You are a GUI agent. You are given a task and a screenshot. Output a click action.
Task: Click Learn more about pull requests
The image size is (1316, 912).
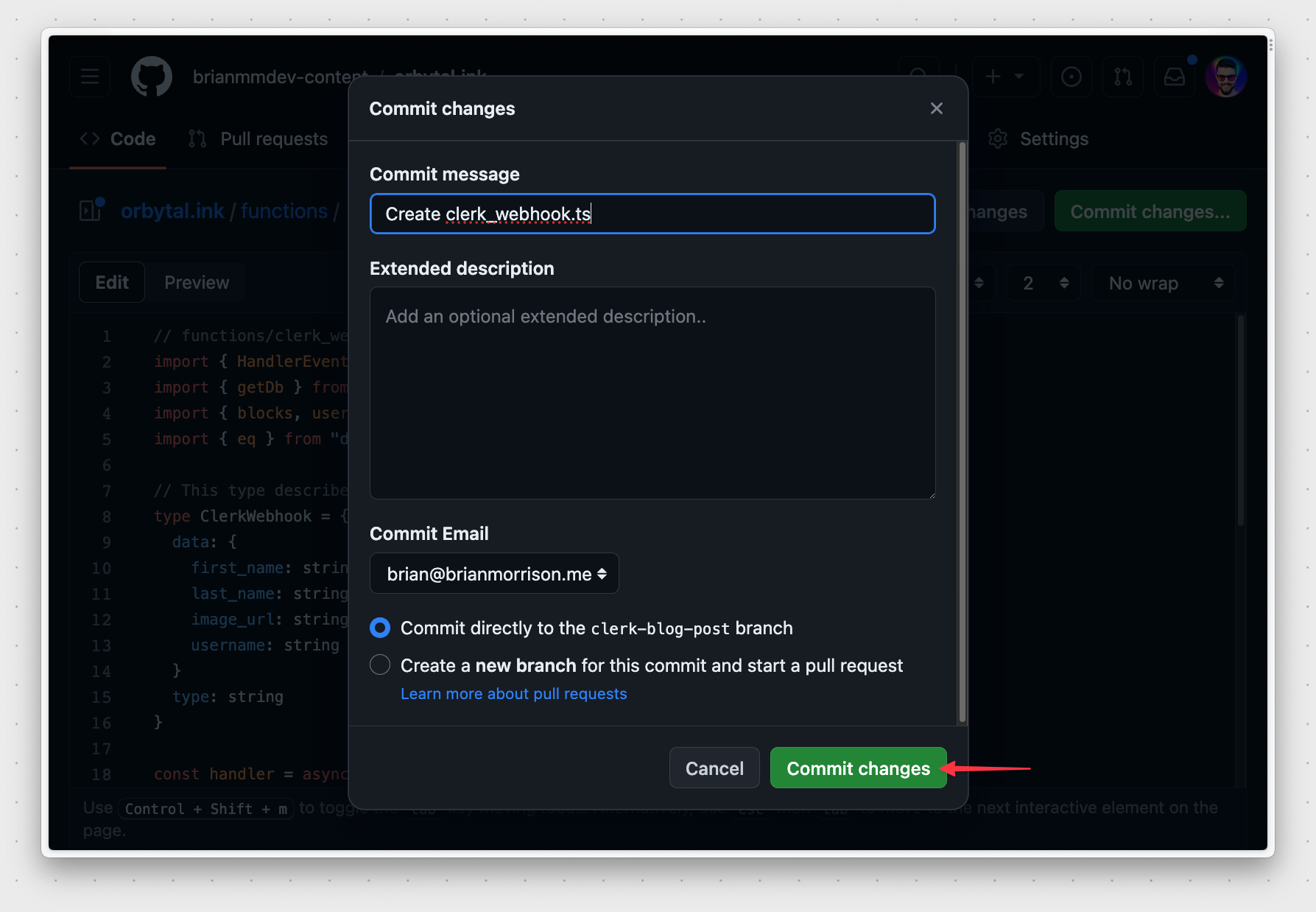[x=513, y=693]
